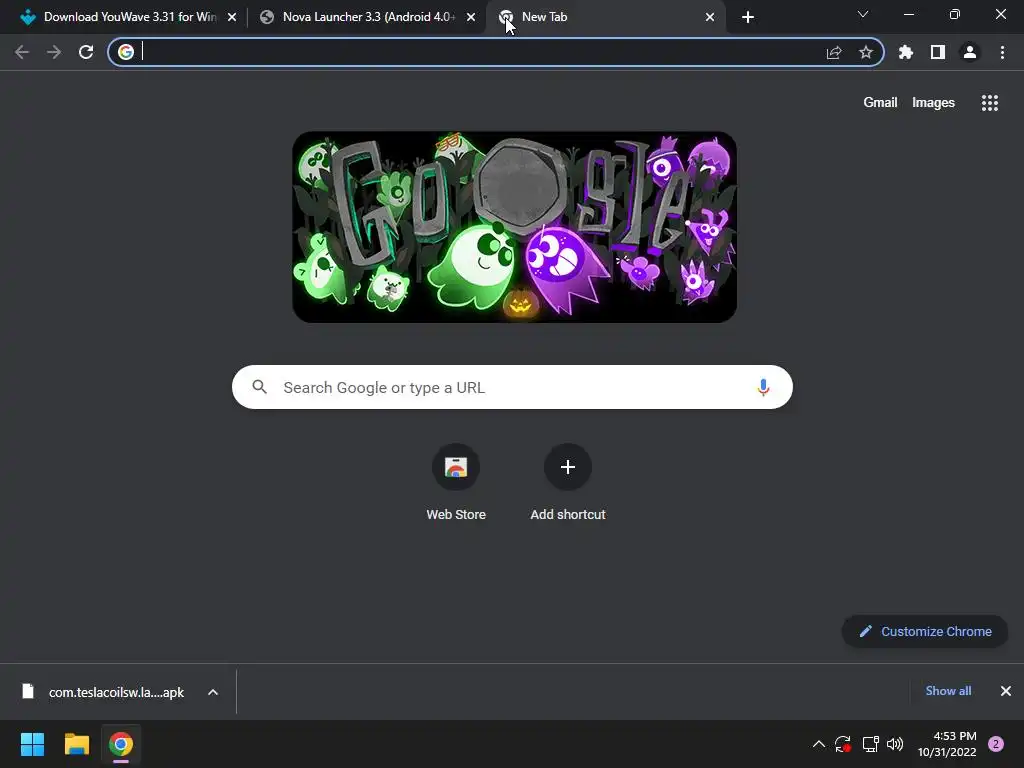1024x768 pixels.
Task: Close the New Tab tab
Action: 710,17
